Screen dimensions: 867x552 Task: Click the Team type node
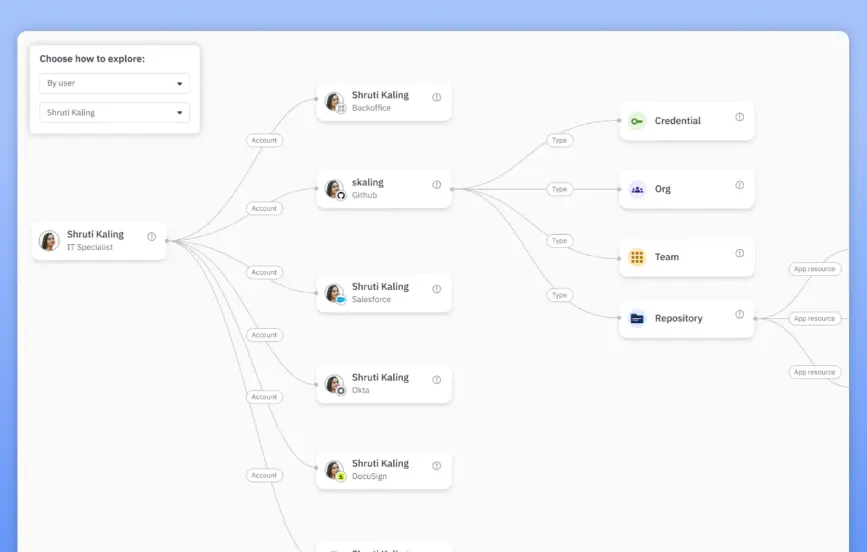click(x=686, y=257)
